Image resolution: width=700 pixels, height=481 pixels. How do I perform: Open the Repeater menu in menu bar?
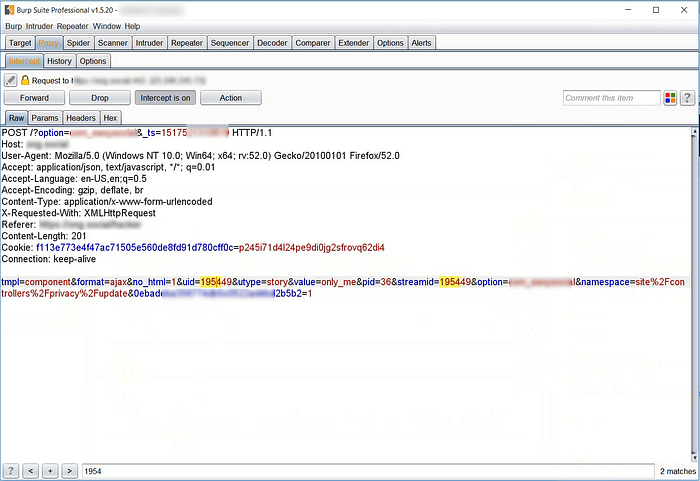click(72, 26)
